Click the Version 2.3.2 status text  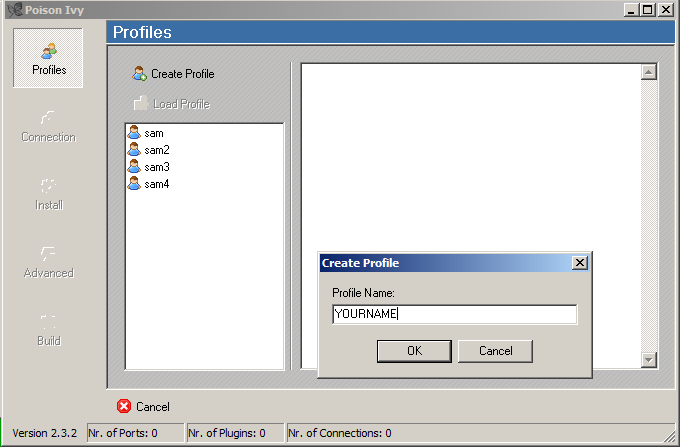point(44,433)
